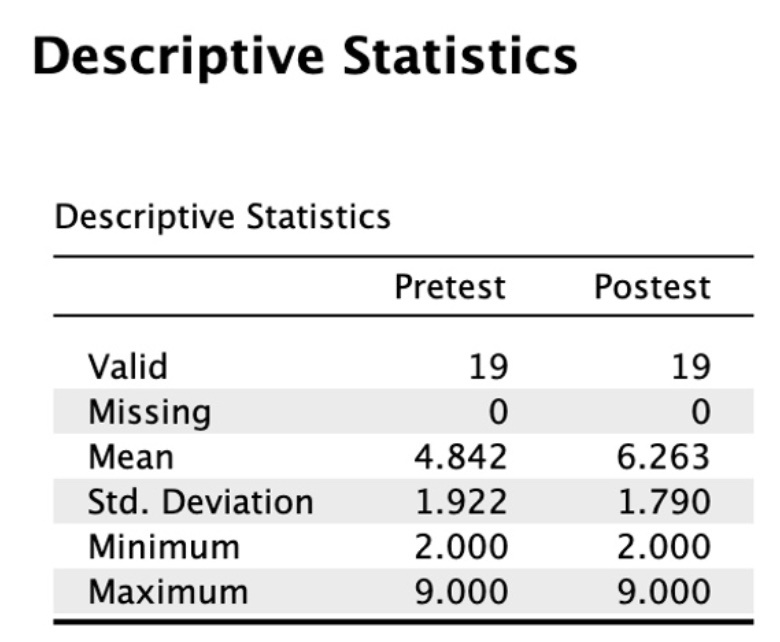The image size is (780, 642).
Task: Select the small "Descriptive Statistics" table title
Action: click(x=222, y=216)
